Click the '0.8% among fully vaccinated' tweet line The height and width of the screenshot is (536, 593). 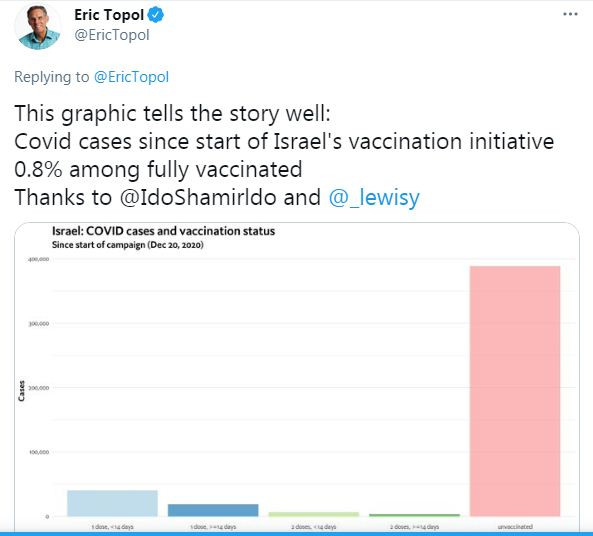[x=158, y=169]
